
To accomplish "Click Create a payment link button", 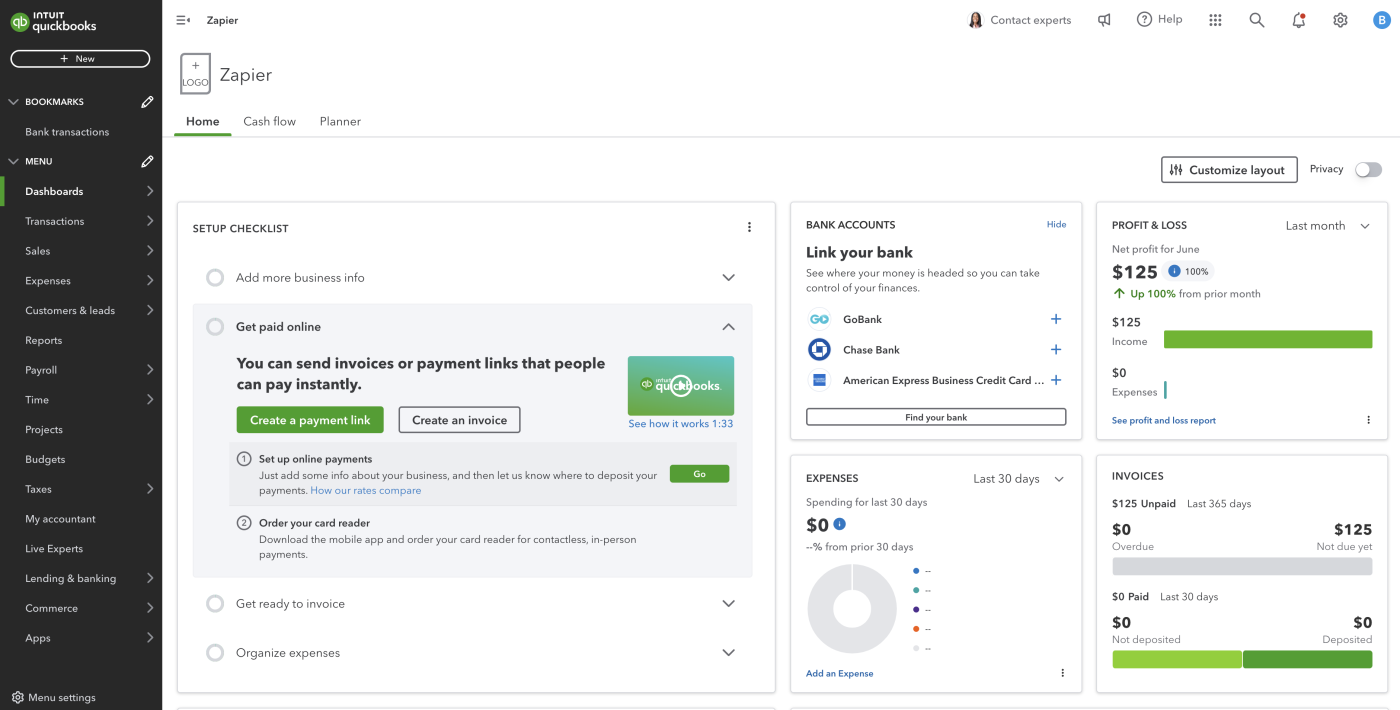I will (310, 420).
